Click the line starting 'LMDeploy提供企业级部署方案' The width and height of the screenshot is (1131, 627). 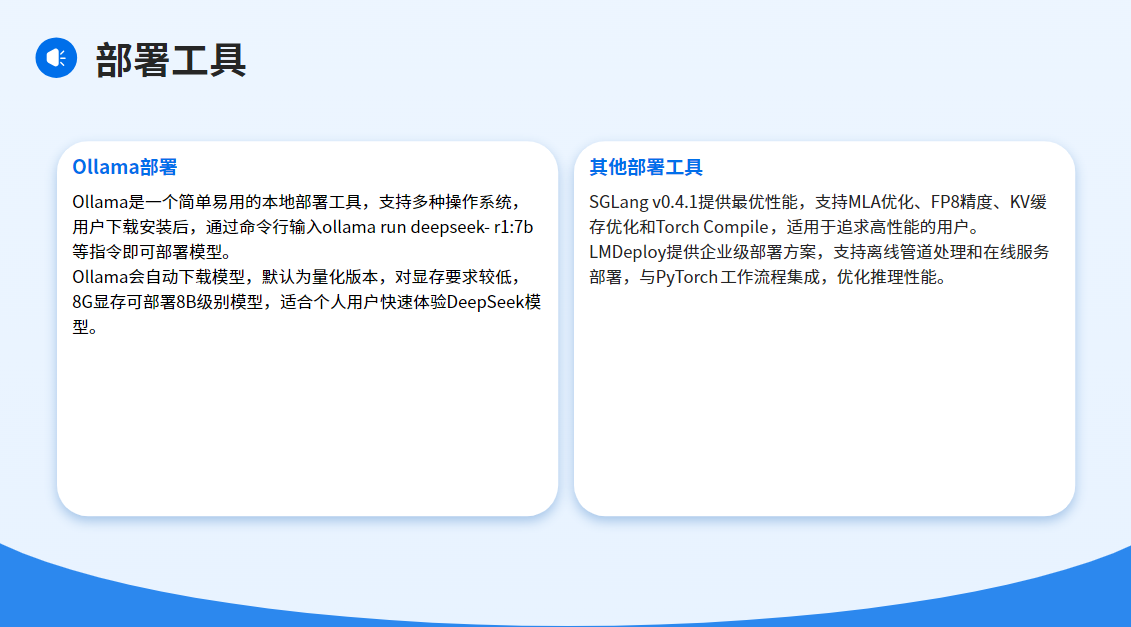pyautogui.click(x=819, y=253)
